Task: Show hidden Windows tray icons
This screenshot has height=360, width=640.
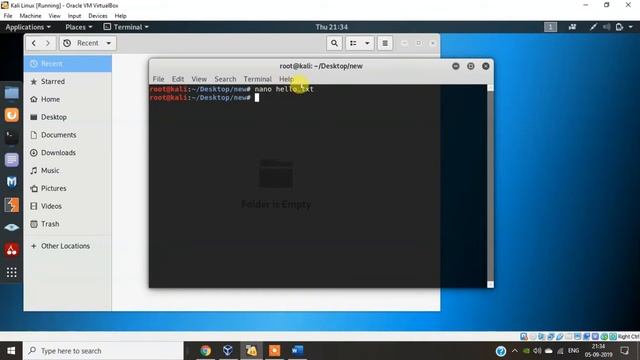Action: click(515, 351)
